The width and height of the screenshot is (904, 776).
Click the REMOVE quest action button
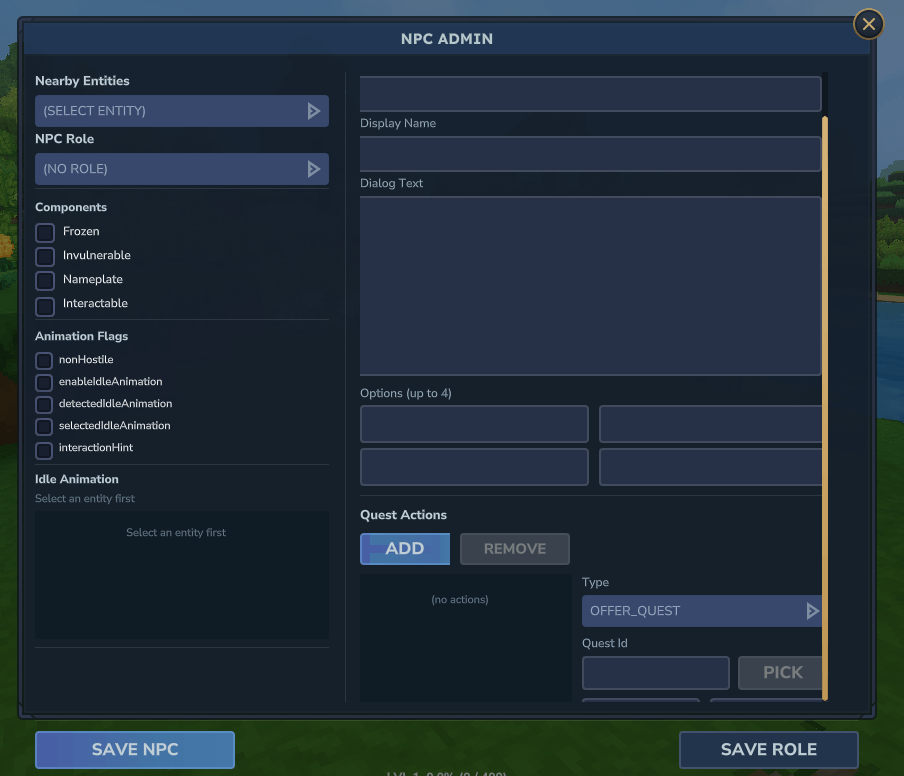(515, 549)
